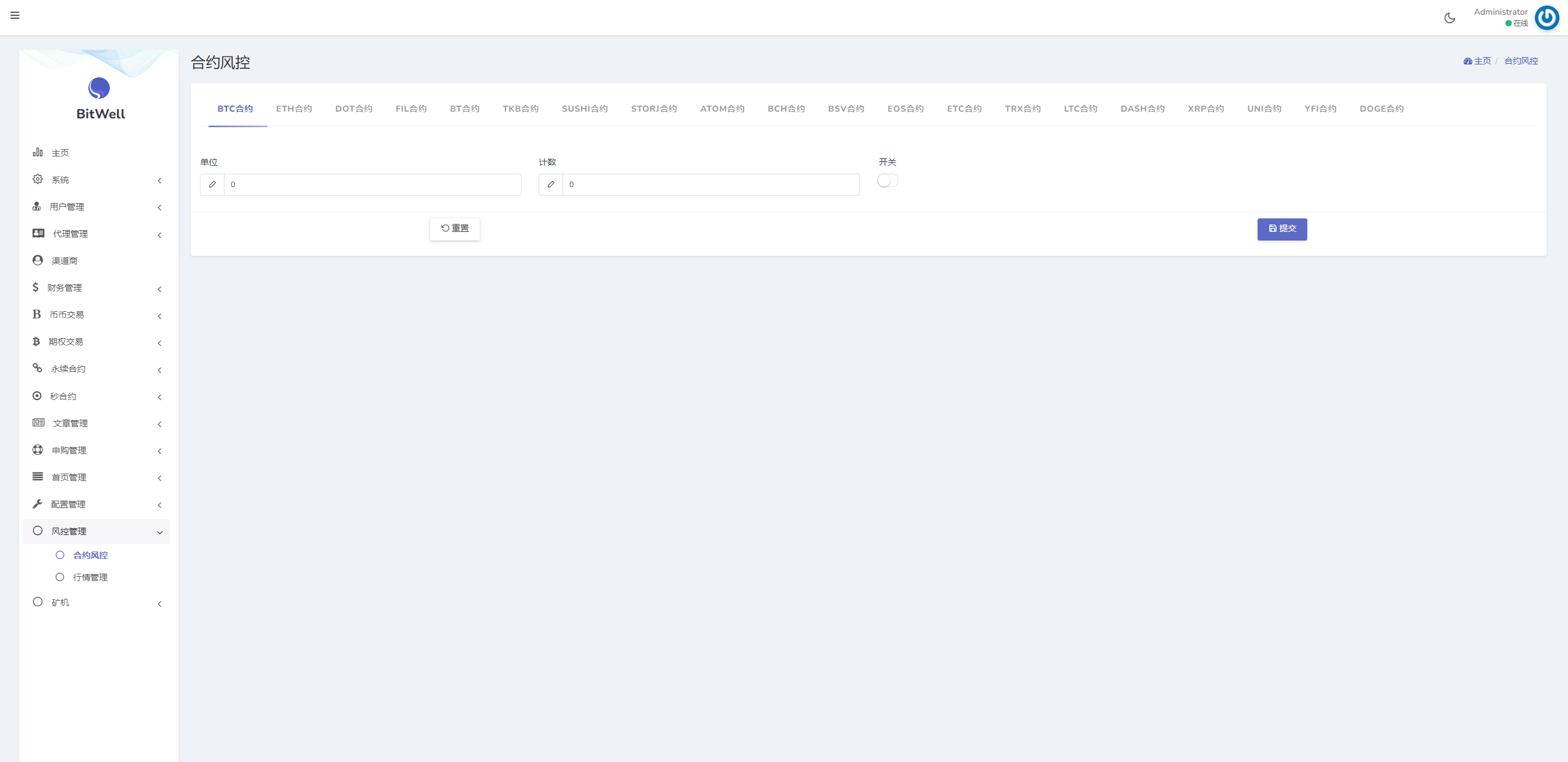Click the 计数 input field

[710, 184]
